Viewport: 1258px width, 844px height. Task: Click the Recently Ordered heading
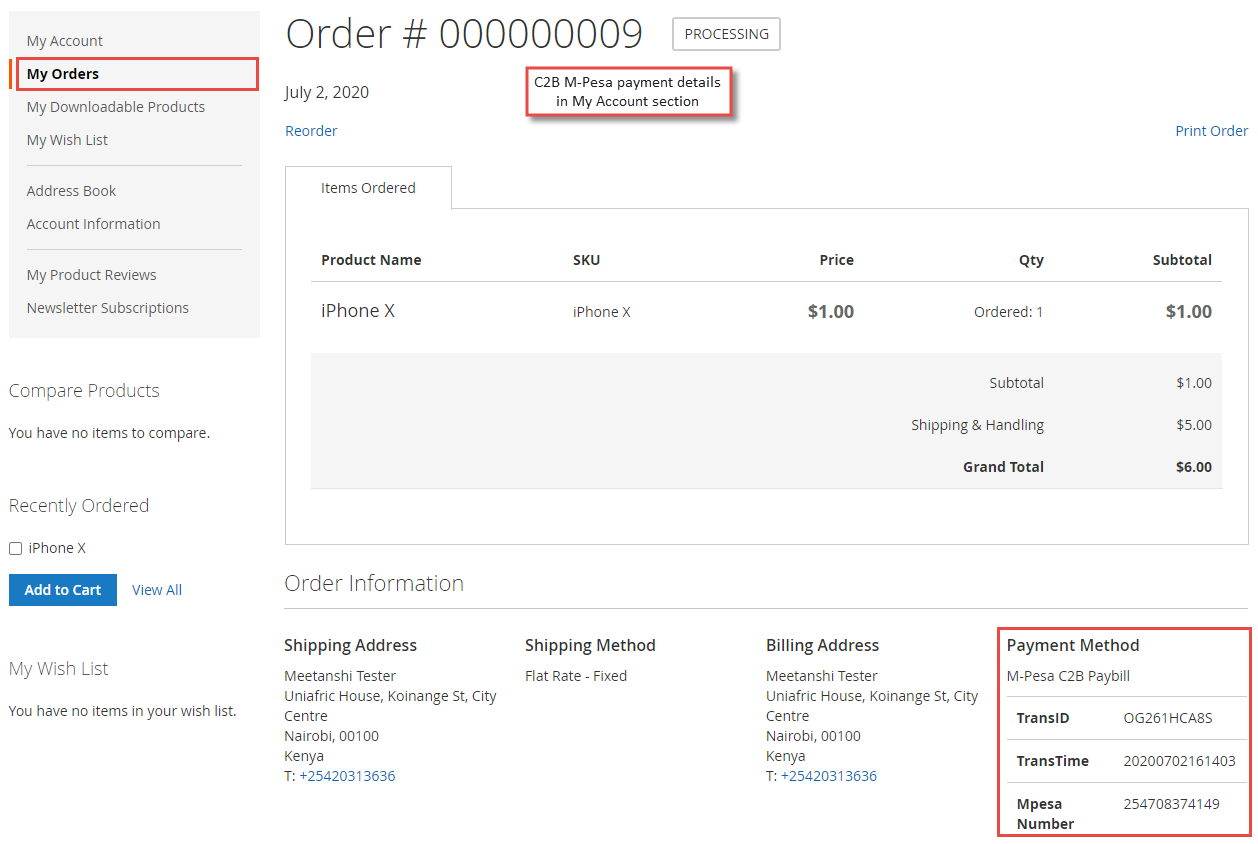79,506
